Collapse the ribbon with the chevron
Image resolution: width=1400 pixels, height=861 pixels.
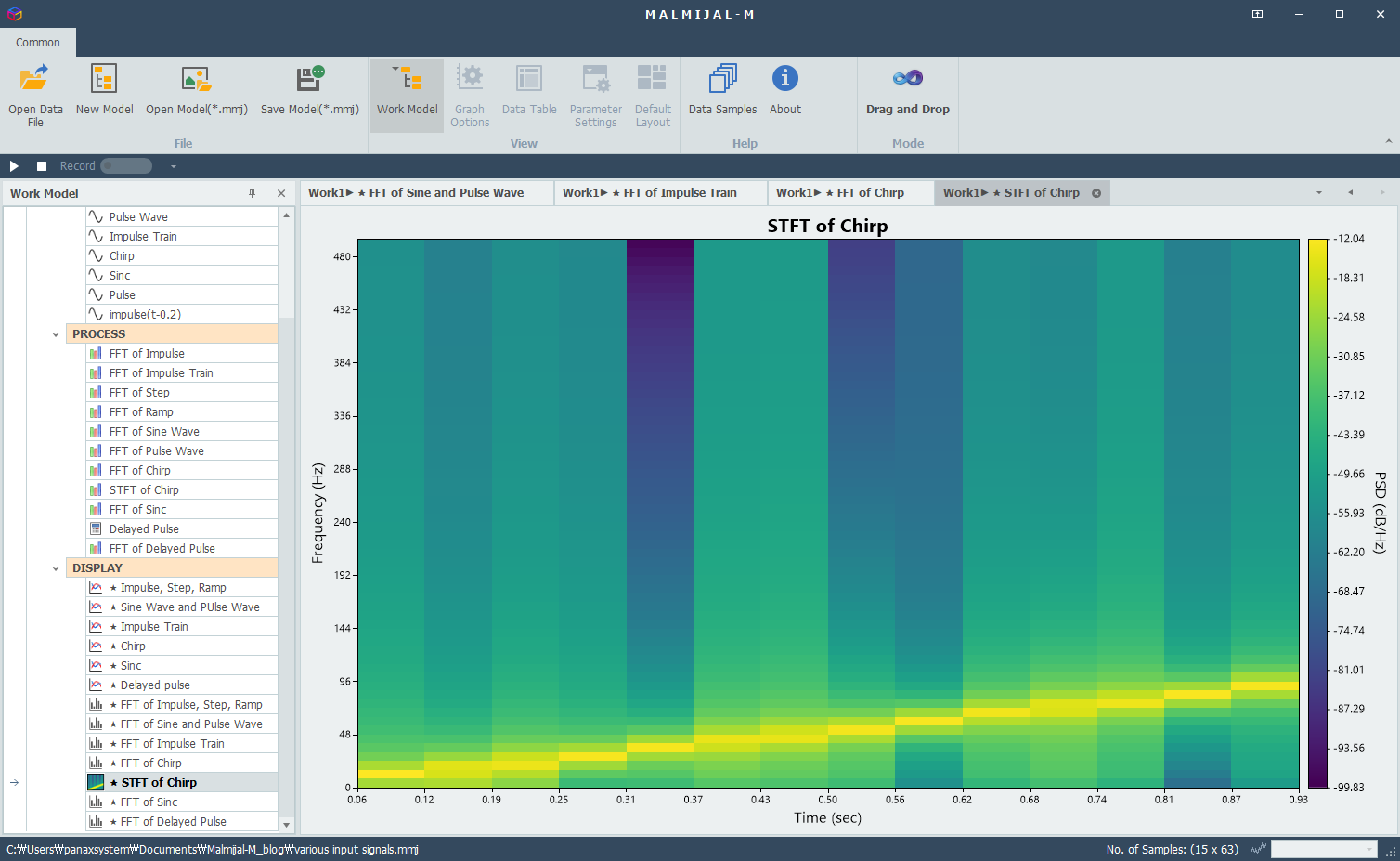click(x=1389, y=141)
